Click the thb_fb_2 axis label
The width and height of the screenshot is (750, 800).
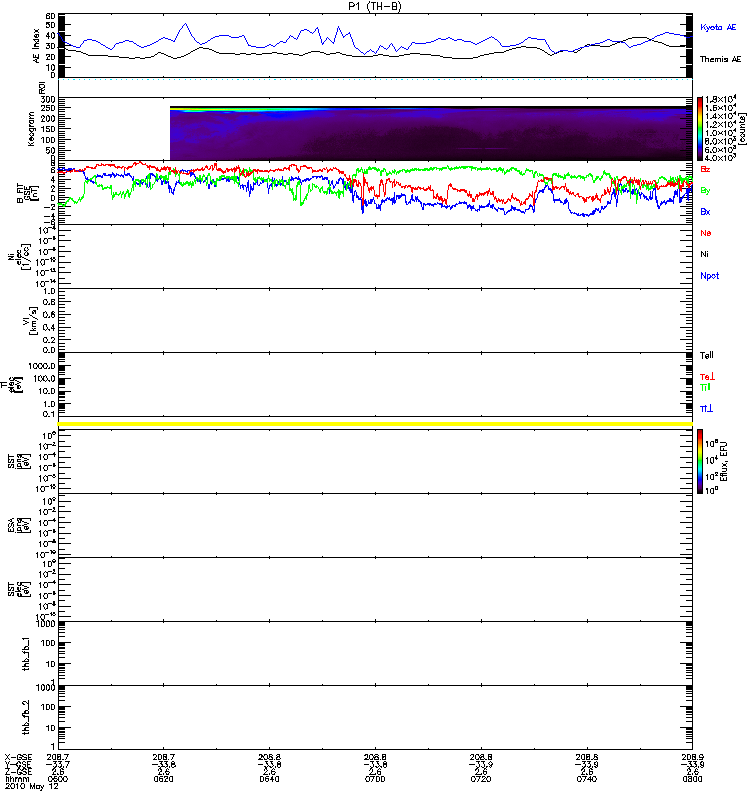26,717
